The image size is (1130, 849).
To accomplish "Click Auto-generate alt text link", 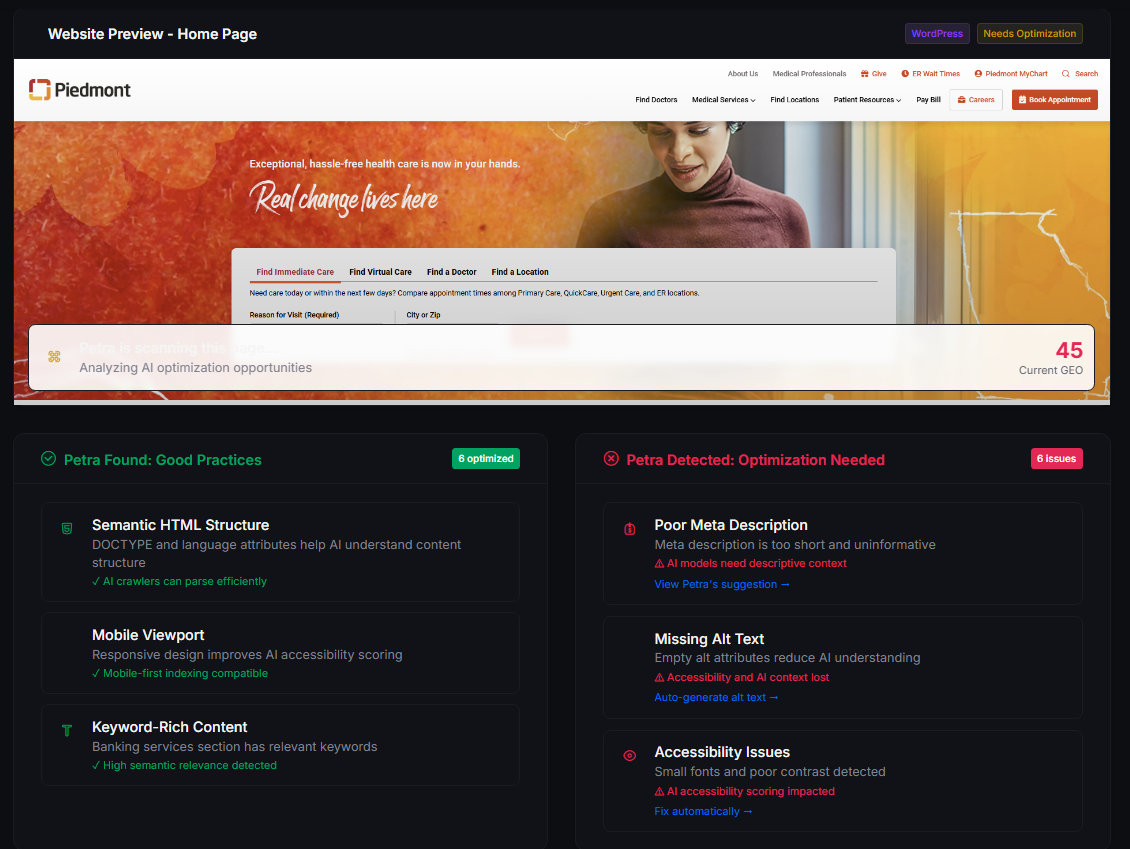I will 716,698.
